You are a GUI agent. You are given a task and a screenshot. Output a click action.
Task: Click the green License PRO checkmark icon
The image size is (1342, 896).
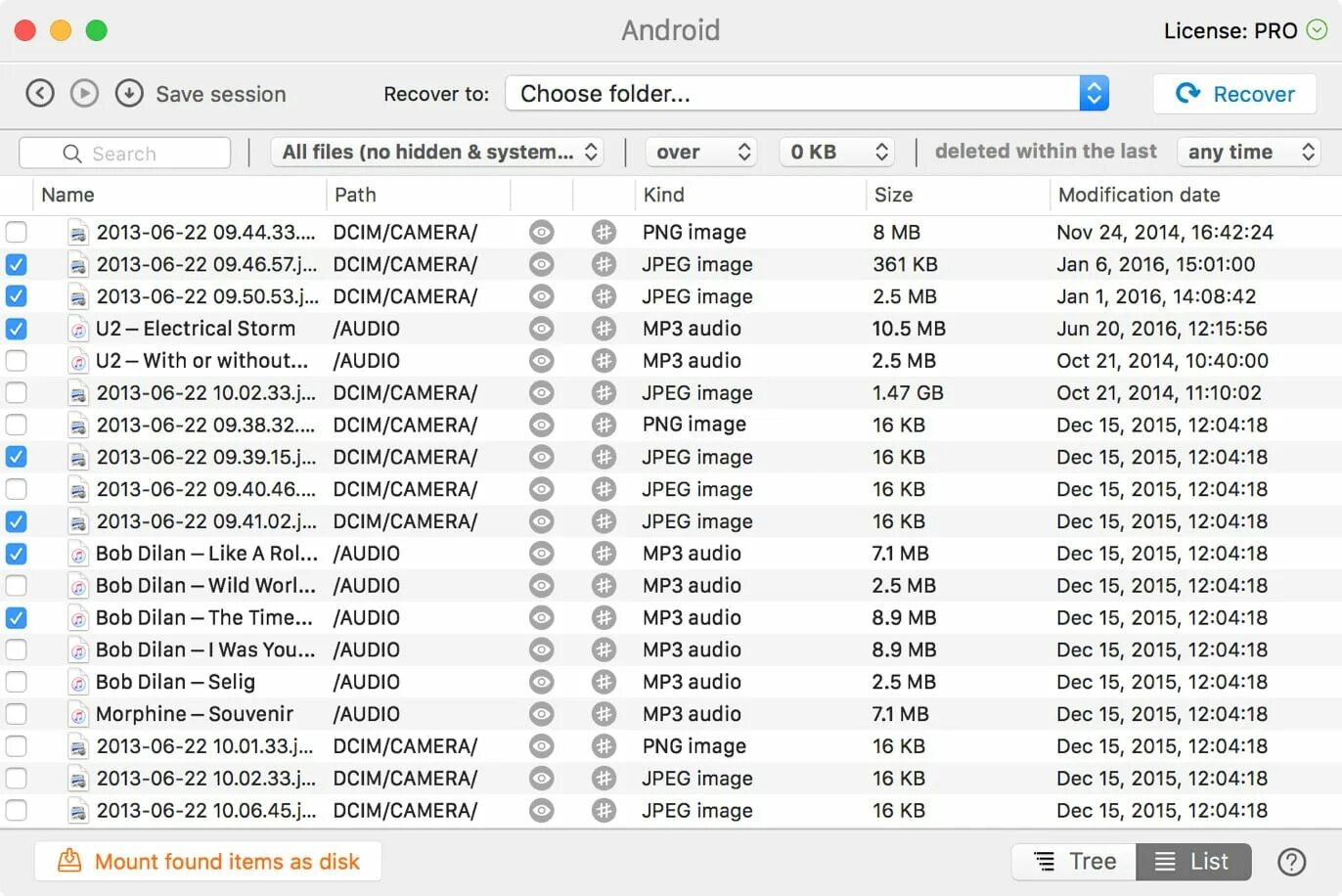click(x=1317, y=30)
